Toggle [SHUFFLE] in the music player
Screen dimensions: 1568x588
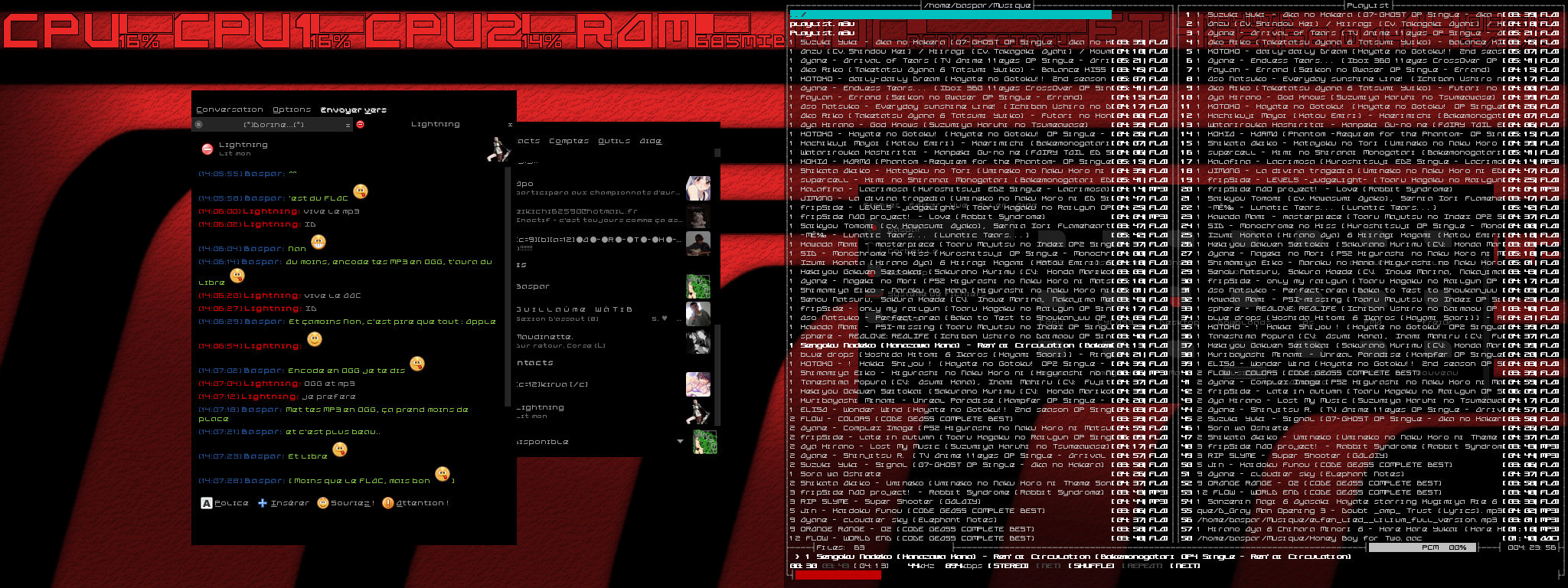(1091, 566)
